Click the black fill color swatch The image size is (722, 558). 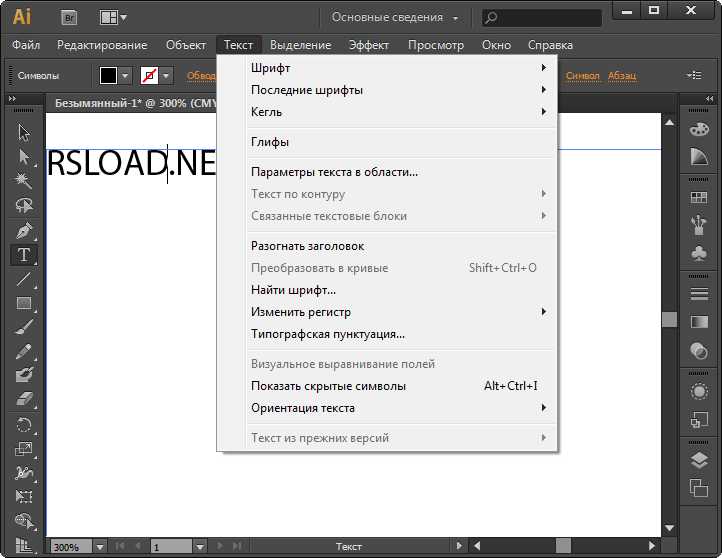(108, 76)
